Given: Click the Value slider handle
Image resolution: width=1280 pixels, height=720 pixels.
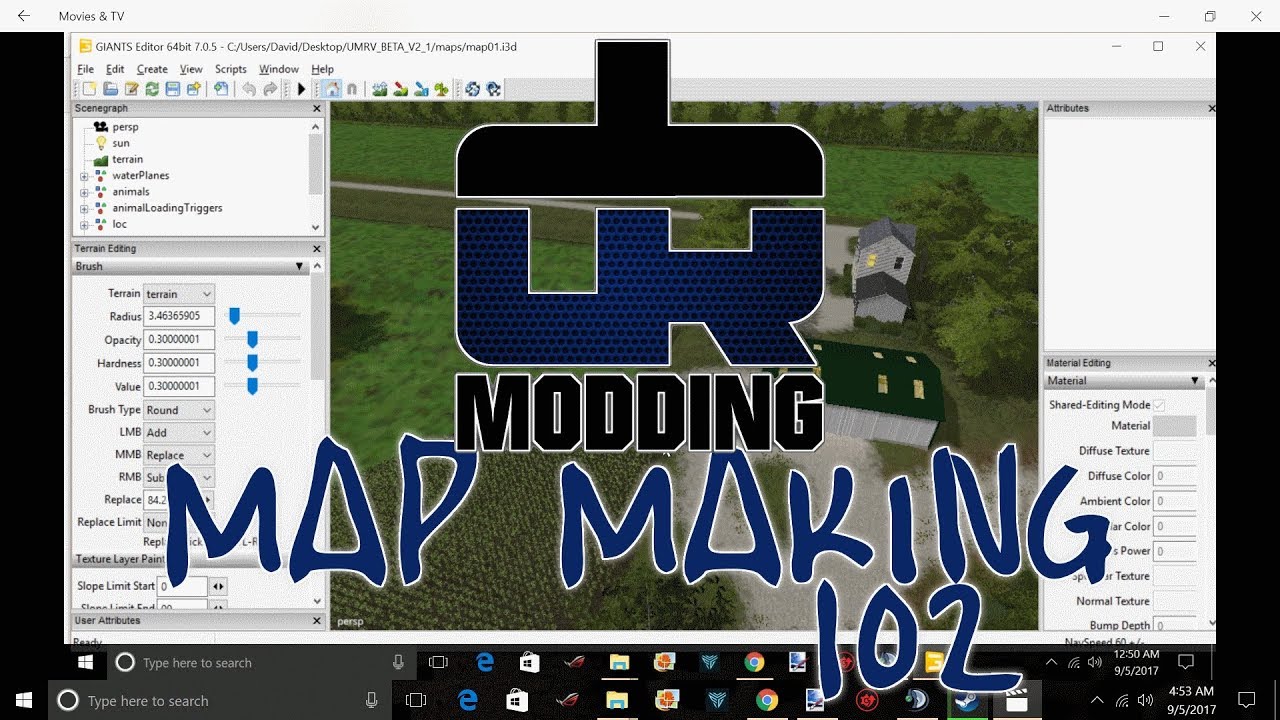Looking at the screenshot, I should pos(252,385).
